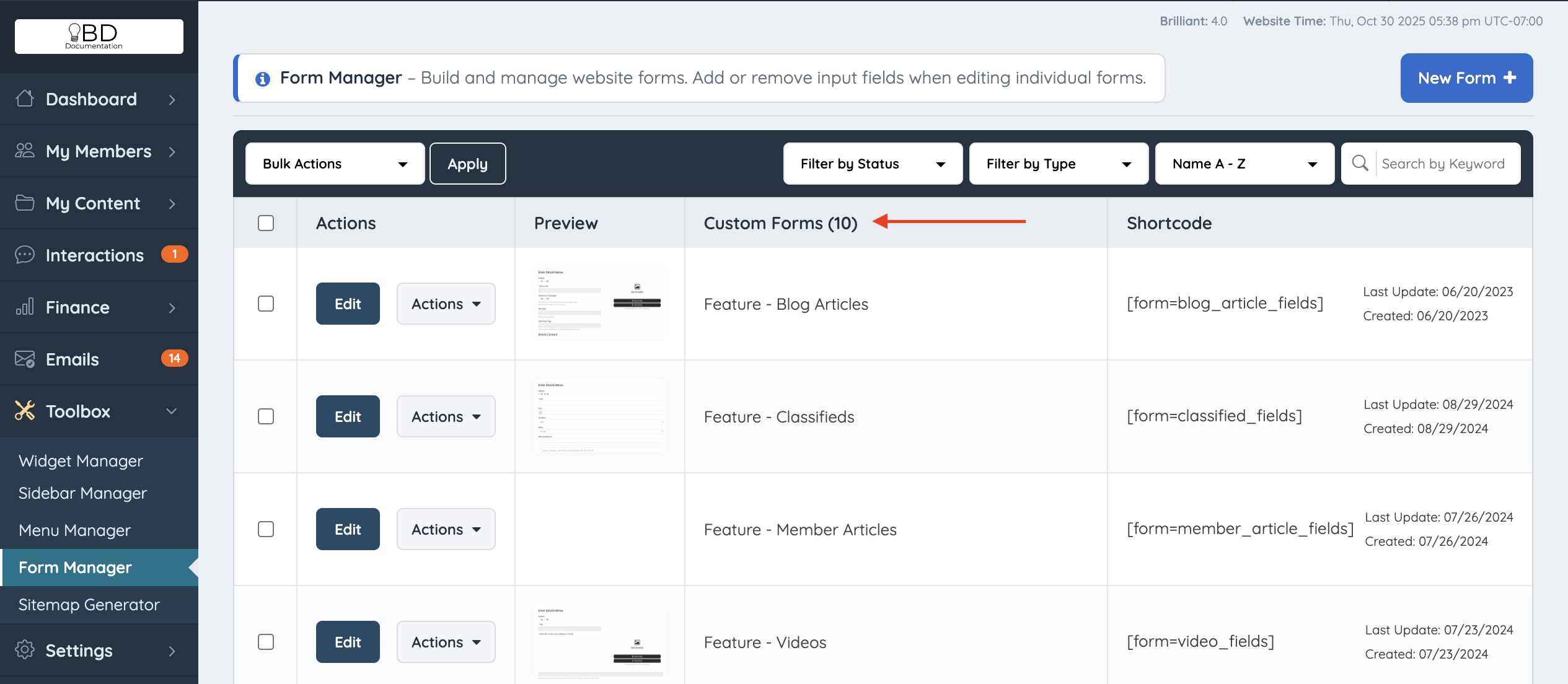The height and width of the screenshot is (684, 1568).
Task: Check the Feature - Blog Articles row checkbox
Action: coord(266,304)
